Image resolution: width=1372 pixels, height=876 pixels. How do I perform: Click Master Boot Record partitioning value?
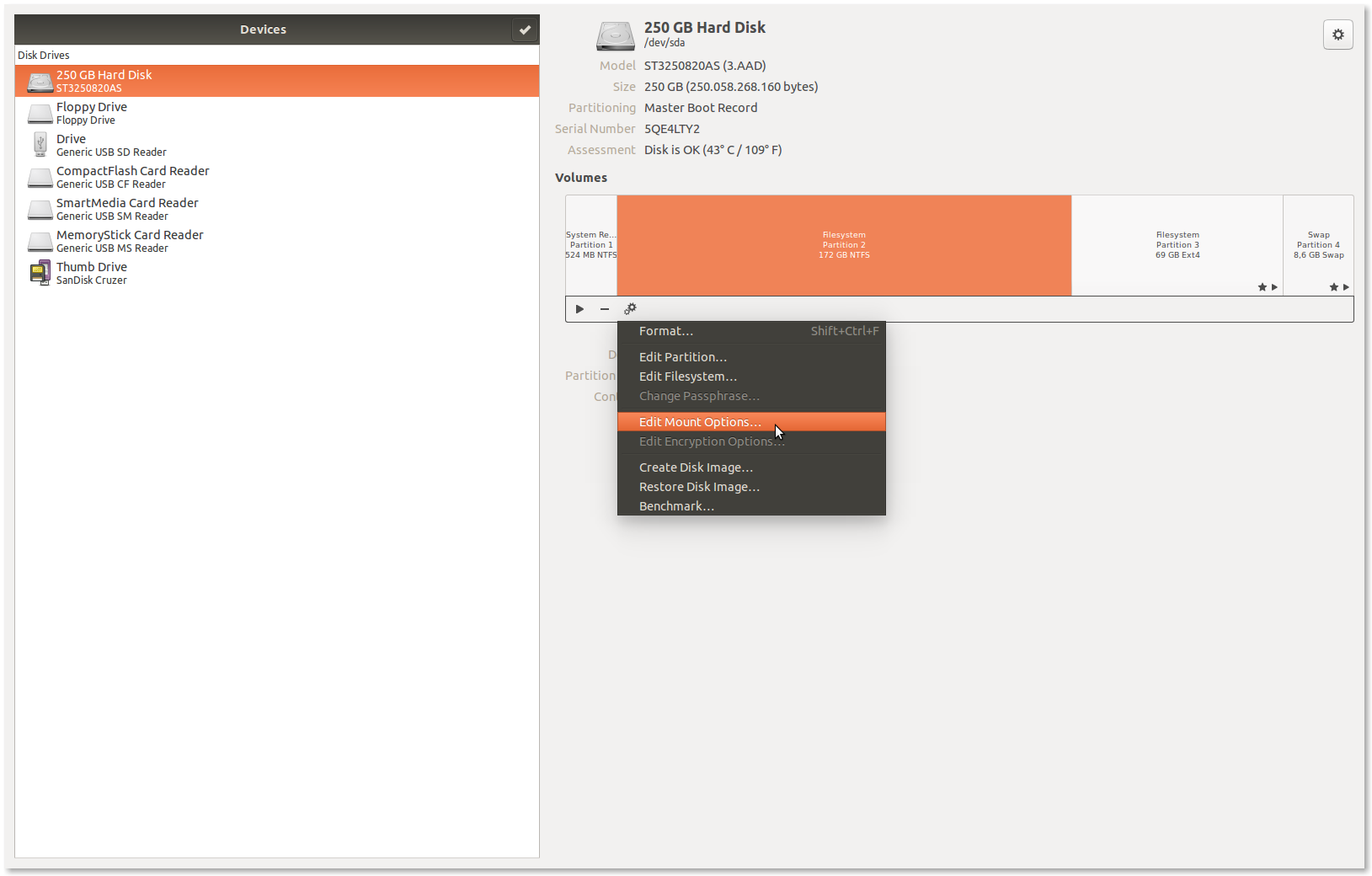(x=701, y=108)
